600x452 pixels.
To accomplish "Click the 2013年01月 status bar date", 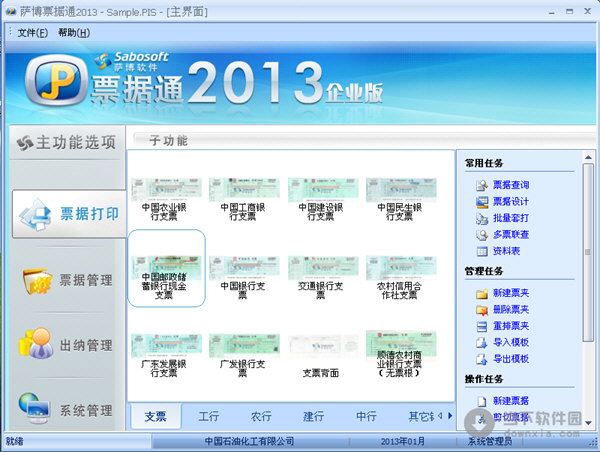I will pyautogui.click(x=403, y=441).
